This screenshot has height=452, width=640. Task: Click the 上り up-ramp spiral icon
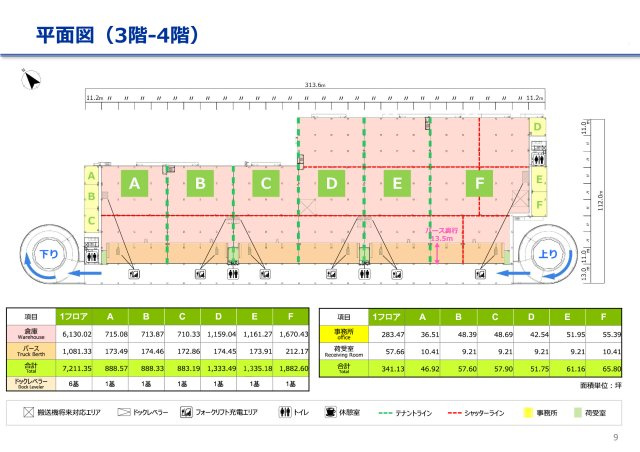click(549, 255)
